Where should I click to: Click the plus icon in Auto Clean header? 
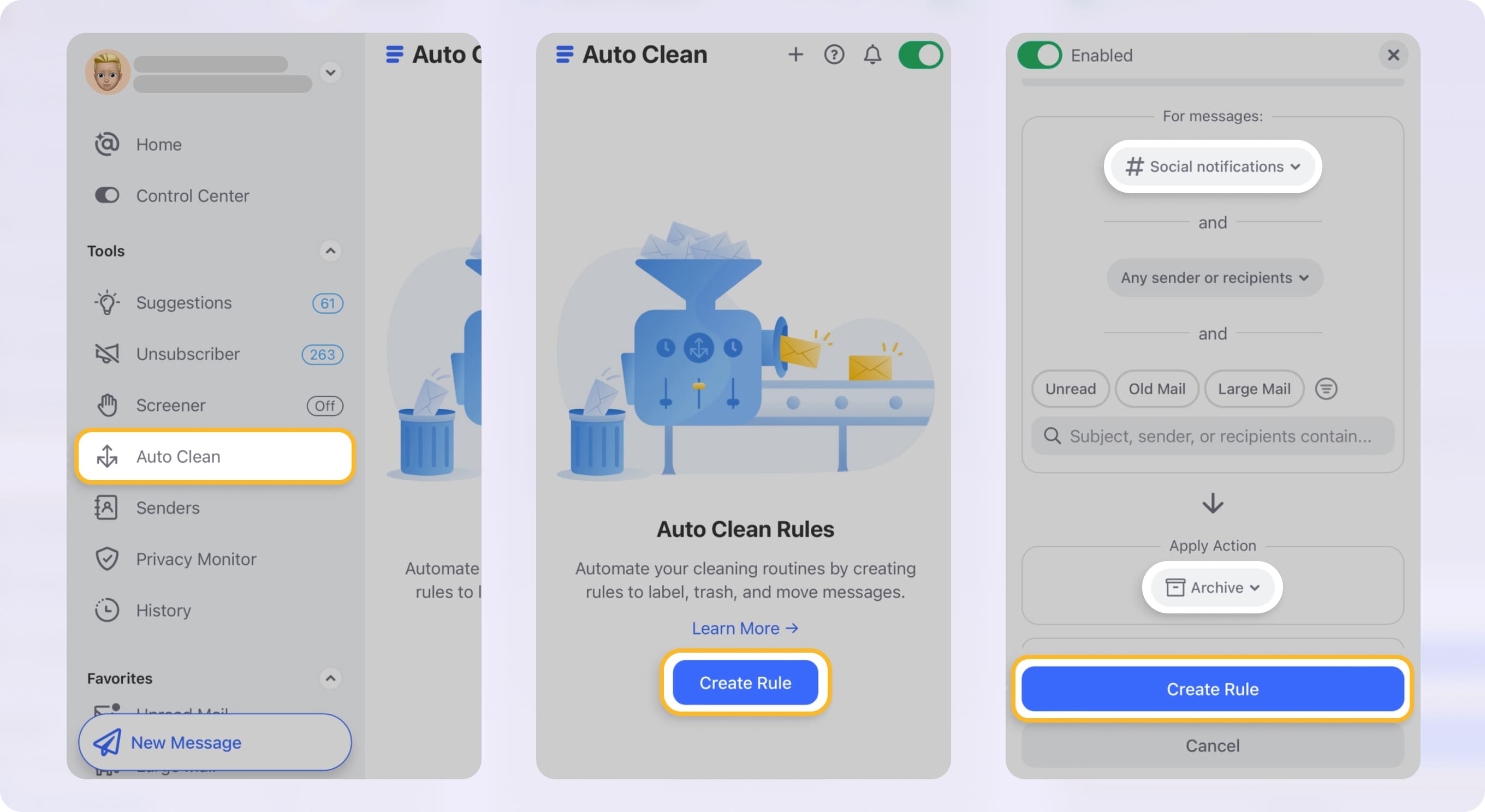[795, 55]
